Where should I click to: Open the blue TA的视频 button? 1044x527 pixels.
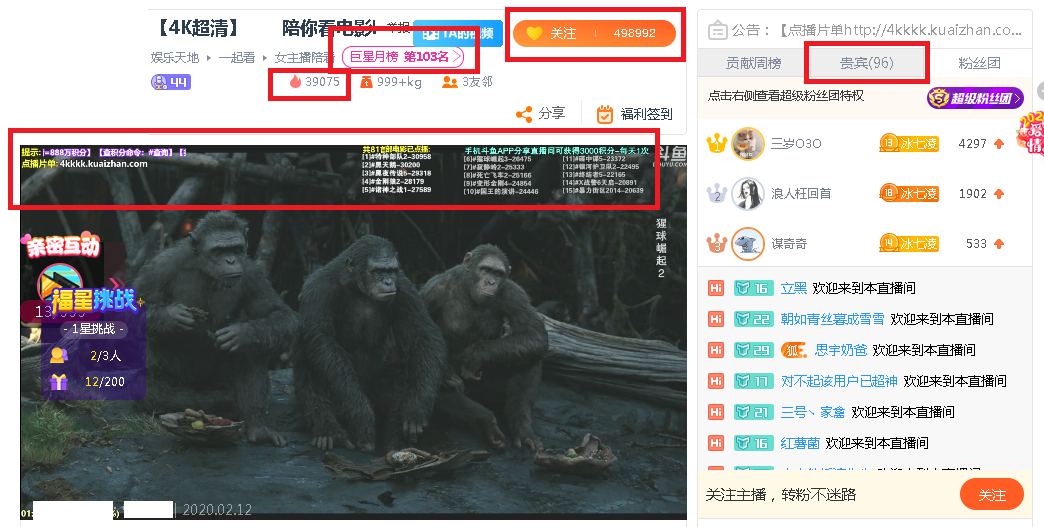pos(457,33)
